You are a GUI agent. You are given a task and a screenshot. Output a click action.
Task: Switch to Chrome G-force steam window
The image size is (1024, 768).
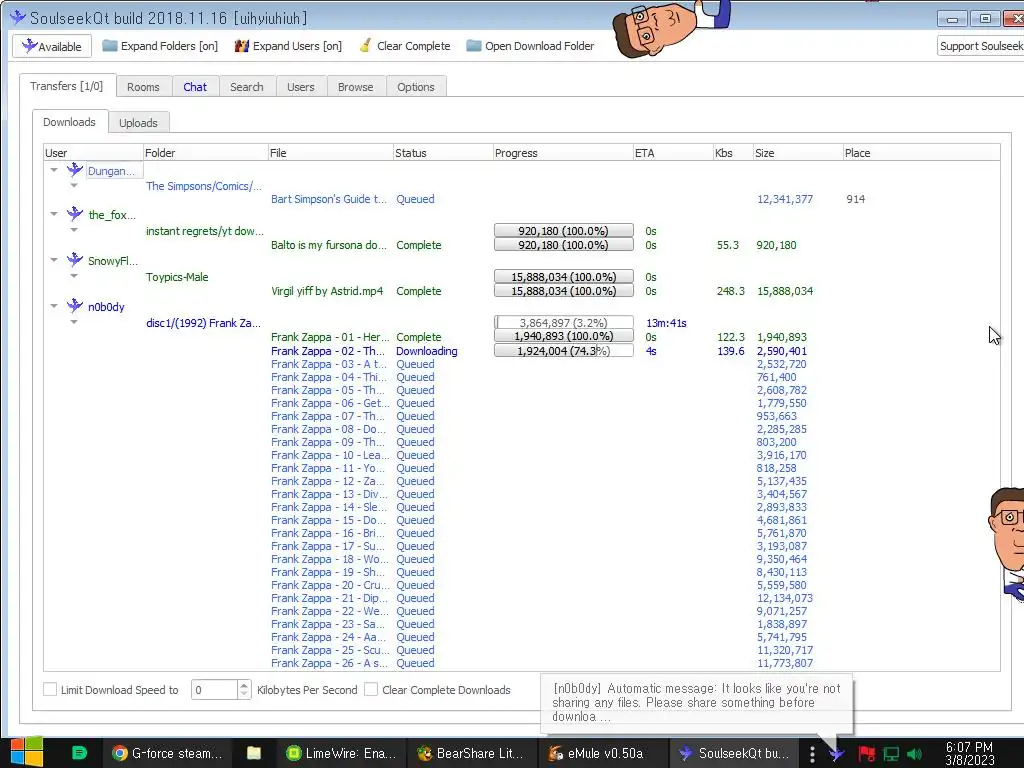[x=167, y=753]
